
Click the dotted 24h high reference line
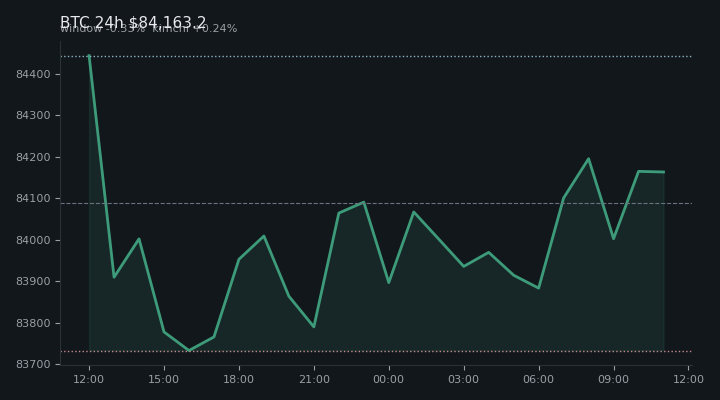click(376, 56)
